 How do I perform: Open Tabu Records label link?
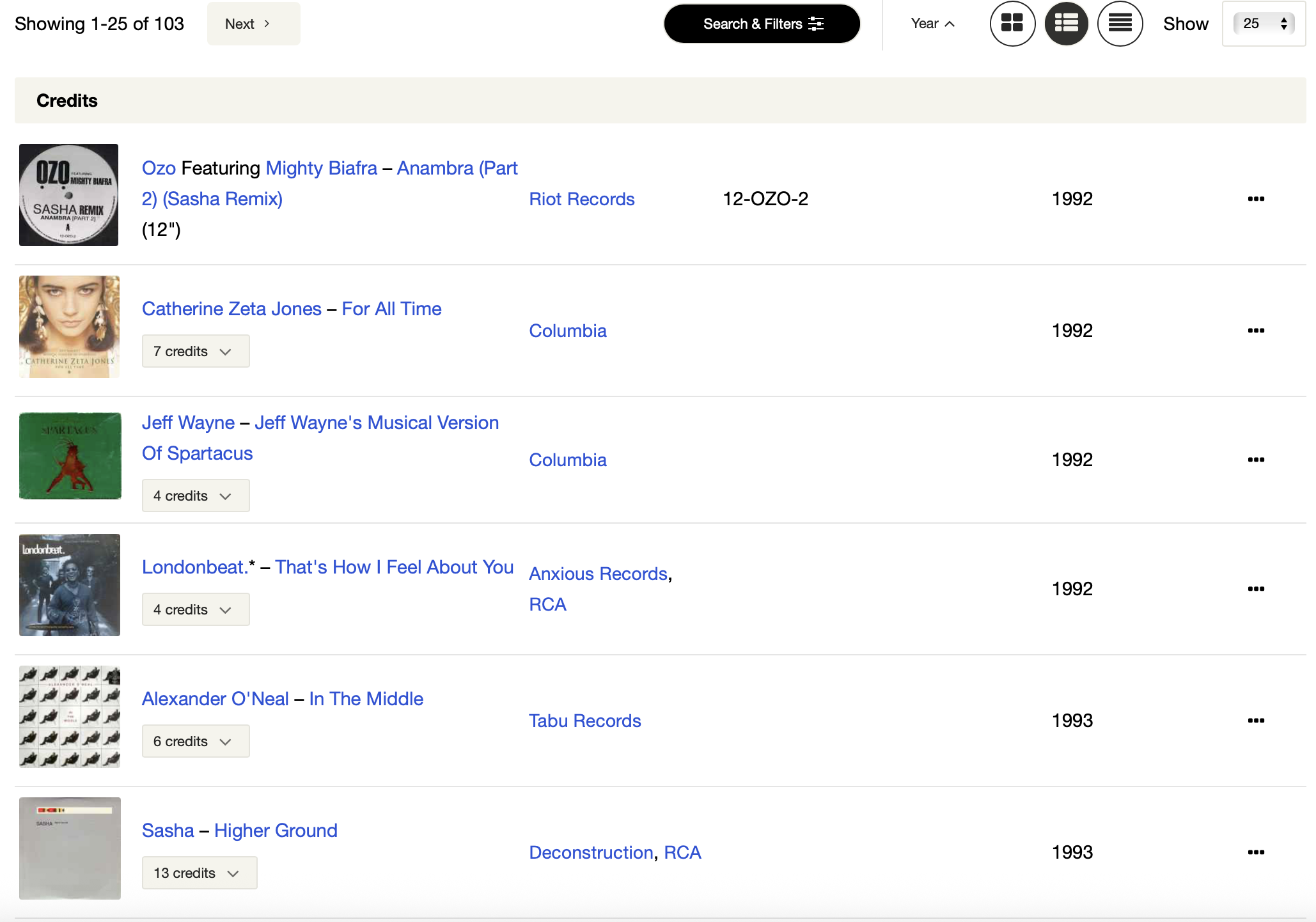pyautogui.click(x=584, y=721)
